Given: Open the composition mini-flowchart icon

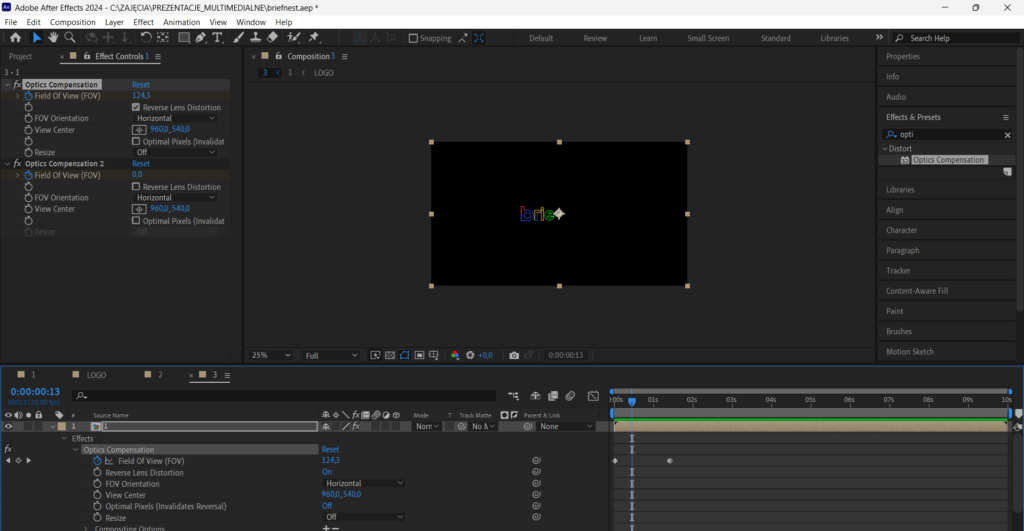Looking at the screenshot, I should click(x=514, y=396).
